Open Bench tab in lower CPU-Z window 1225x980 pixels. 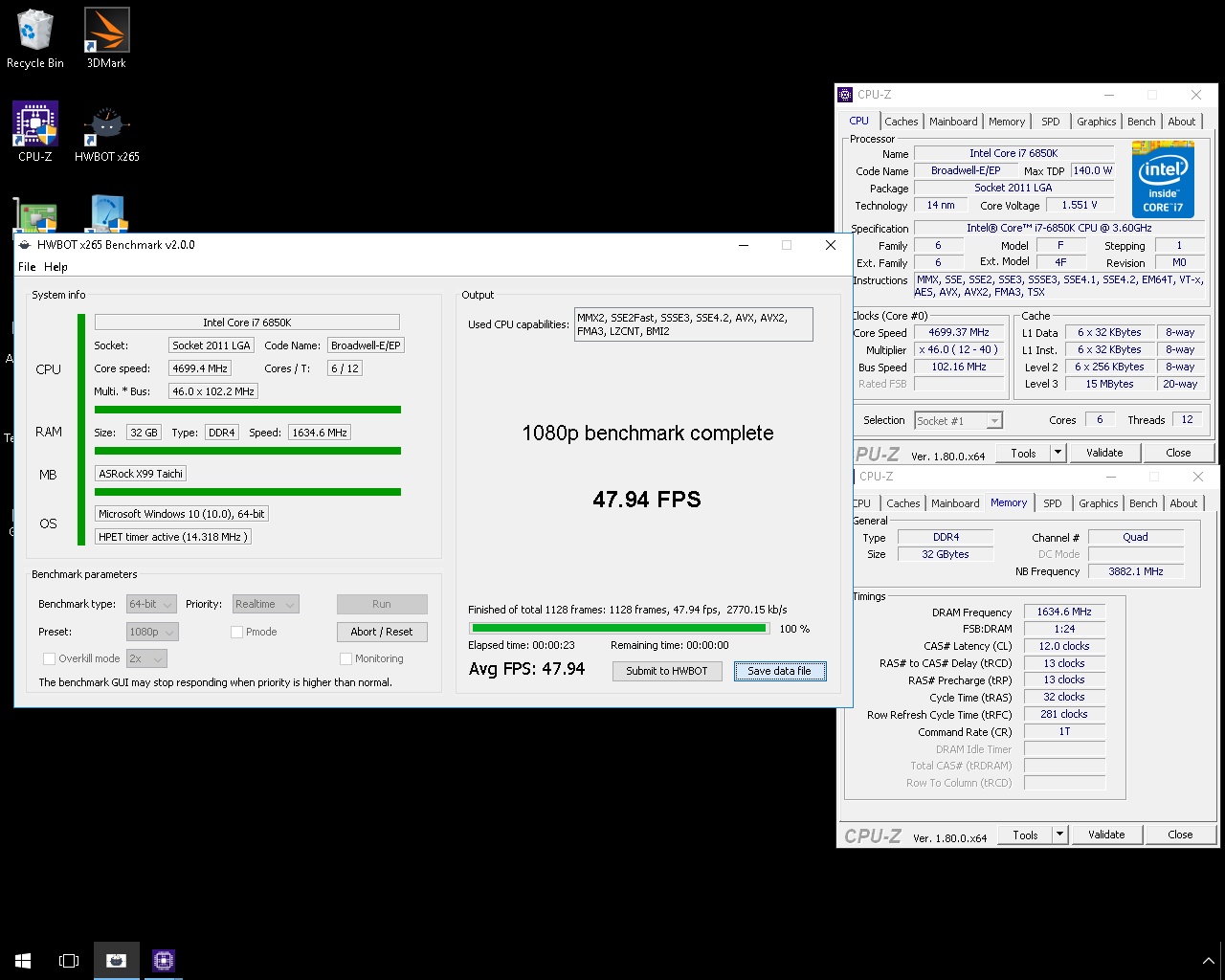click(1143, 503)
